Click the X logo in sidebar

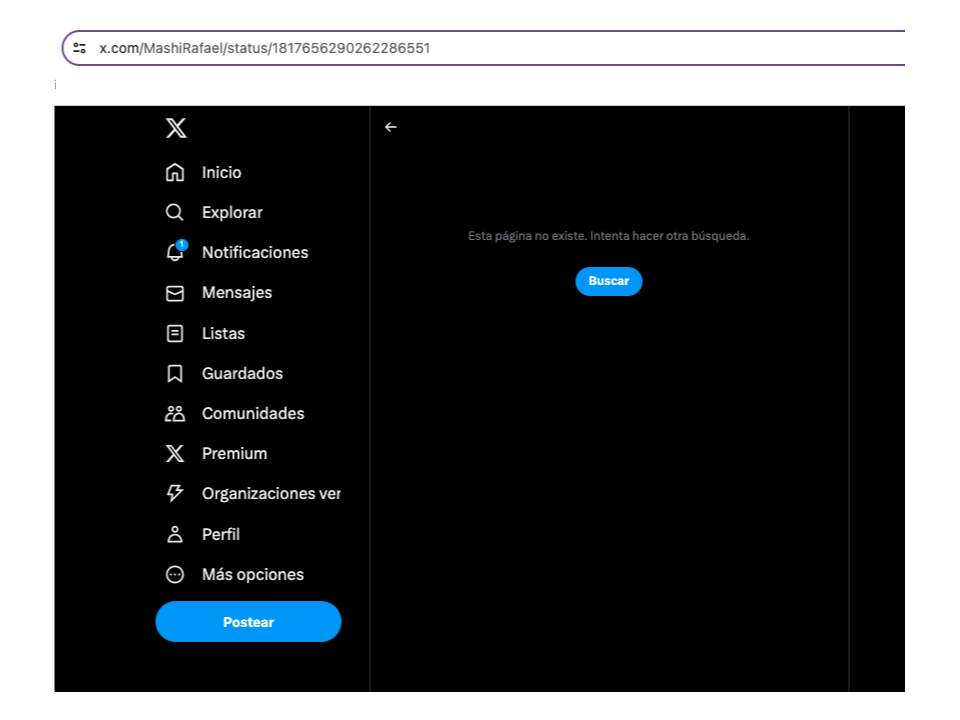(175, 128)
